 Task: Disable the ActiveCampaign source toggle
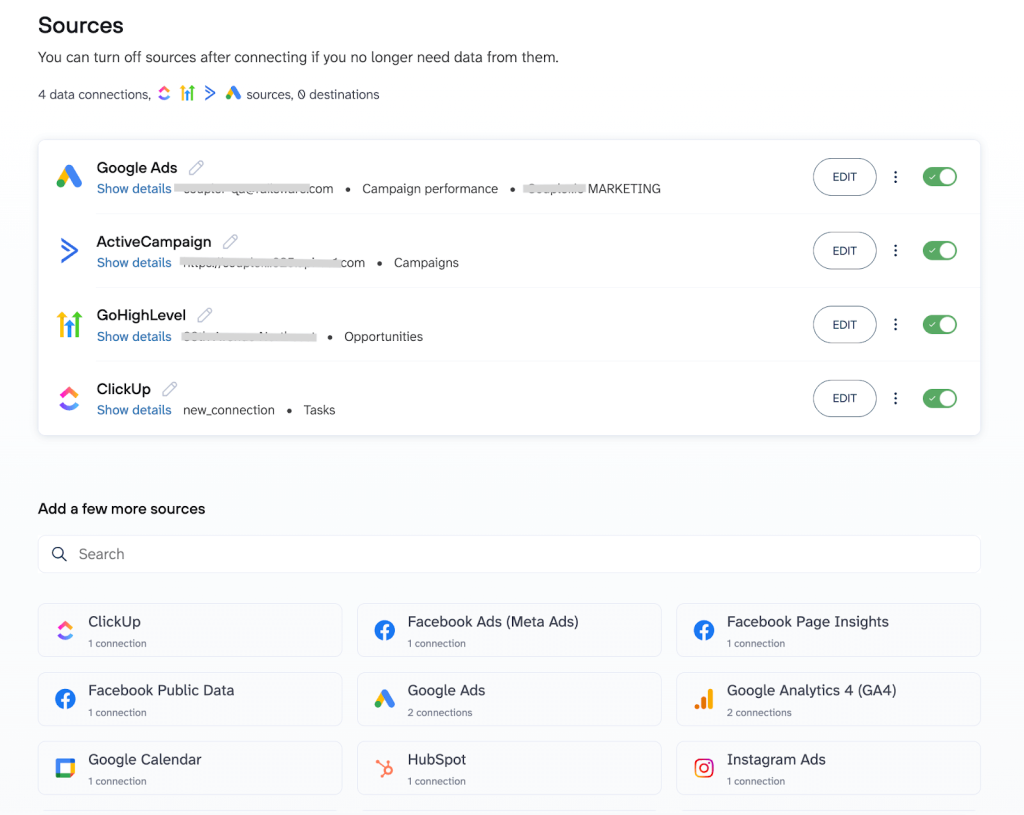tap(939, 251)
